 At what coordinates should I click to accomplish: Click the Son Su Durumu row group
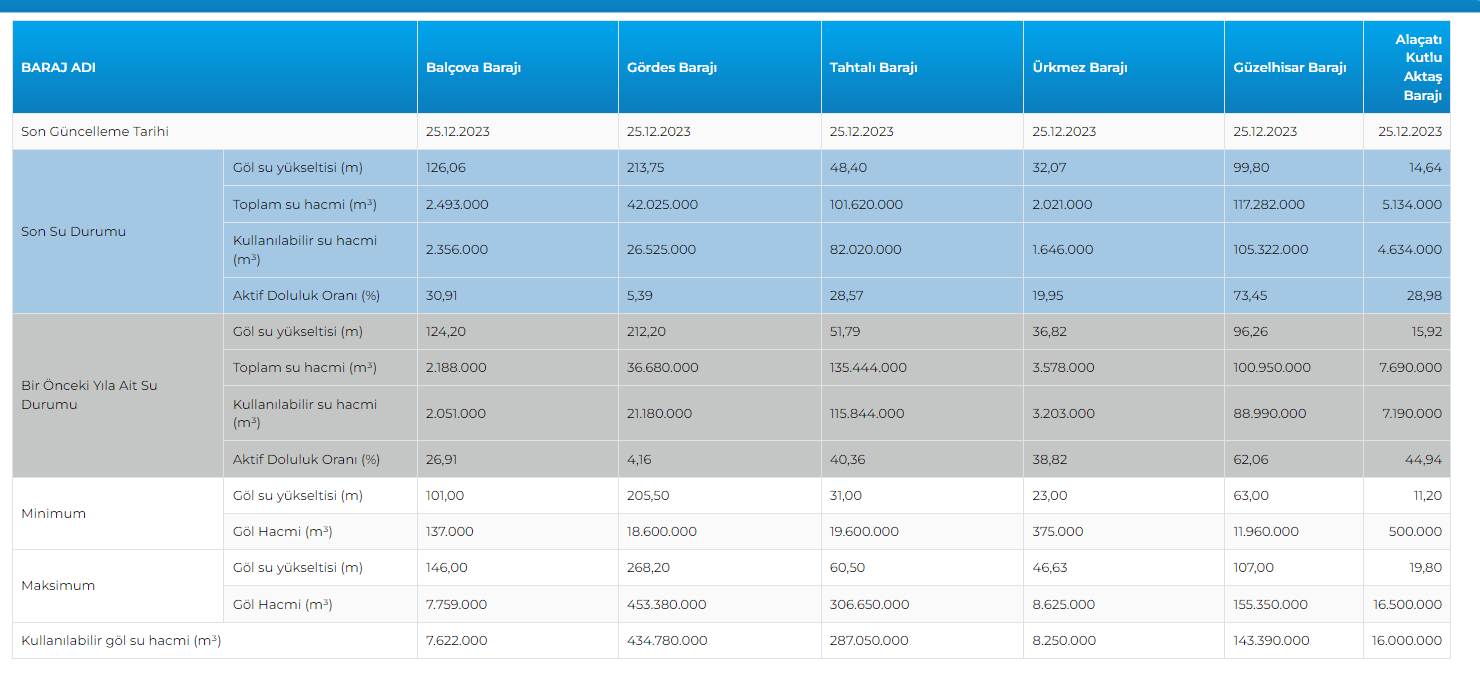[73, 232]
